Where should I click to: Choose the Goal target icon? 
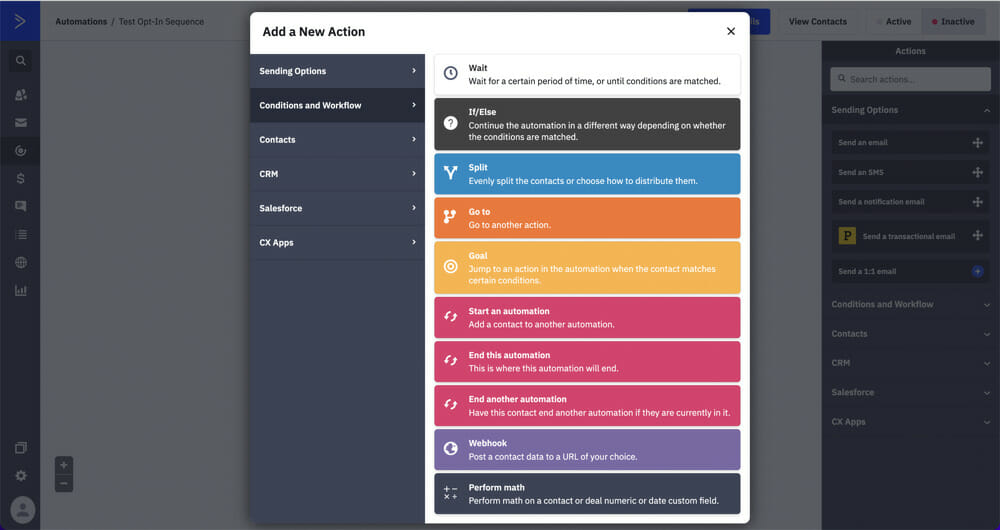[451, 266]
